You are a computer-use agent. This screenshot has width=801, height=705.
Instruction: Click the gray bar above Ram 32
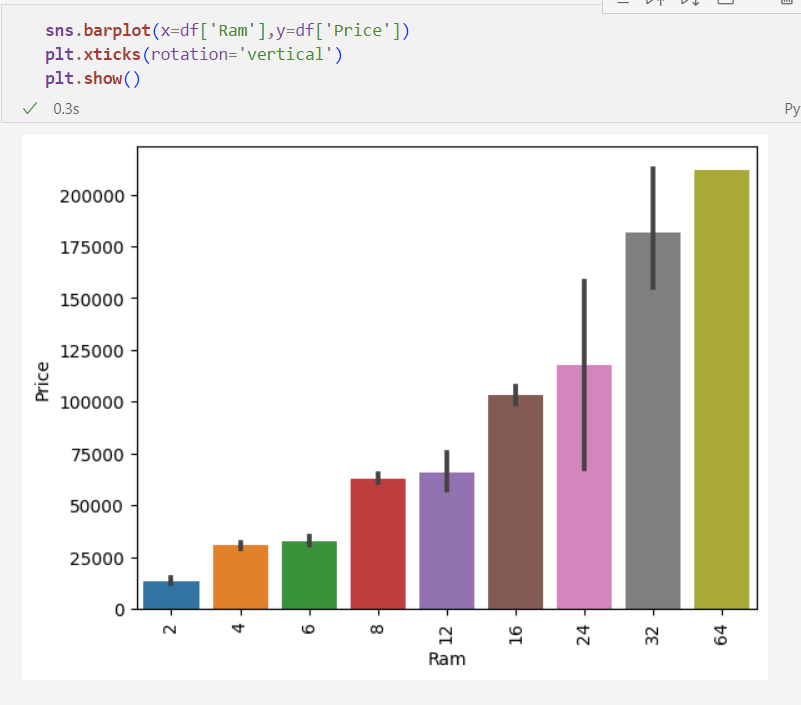click(652, 420)
